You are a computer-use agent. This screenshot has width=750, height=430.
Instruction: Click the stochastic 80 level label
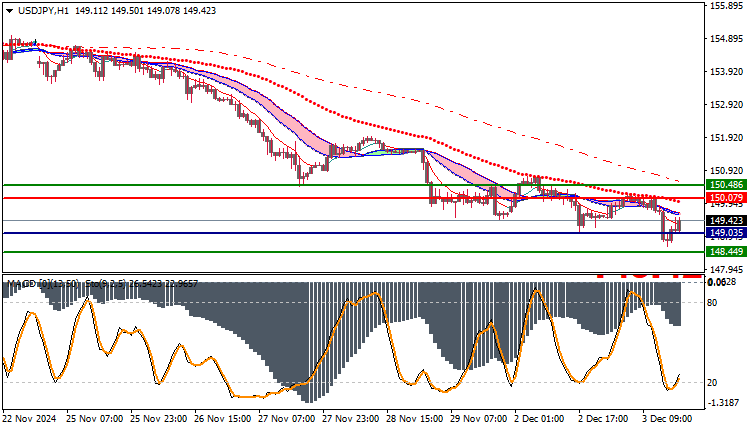click(x=712, y=302)
